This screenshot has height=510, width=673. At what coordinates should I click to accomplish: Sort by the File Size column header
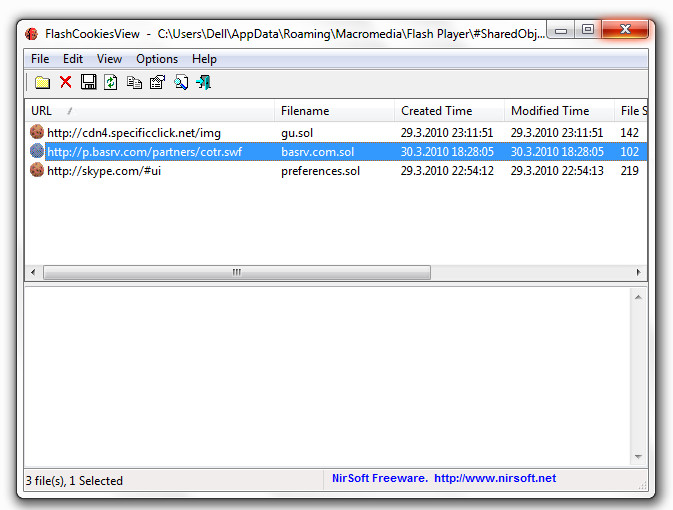coord(631,111)
